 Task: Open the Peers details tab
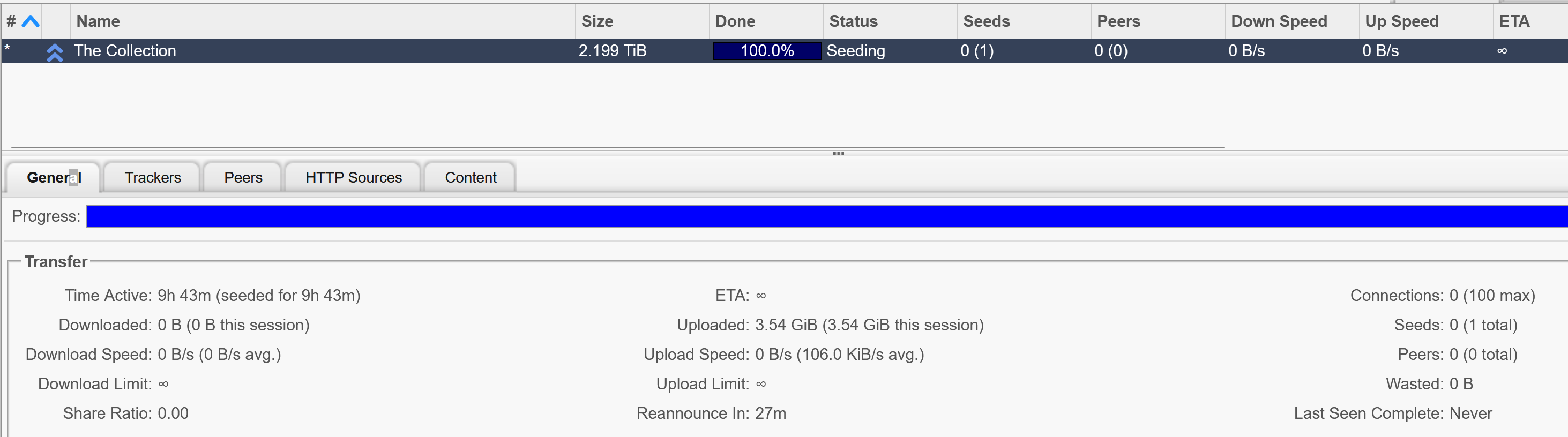(243, 177)
